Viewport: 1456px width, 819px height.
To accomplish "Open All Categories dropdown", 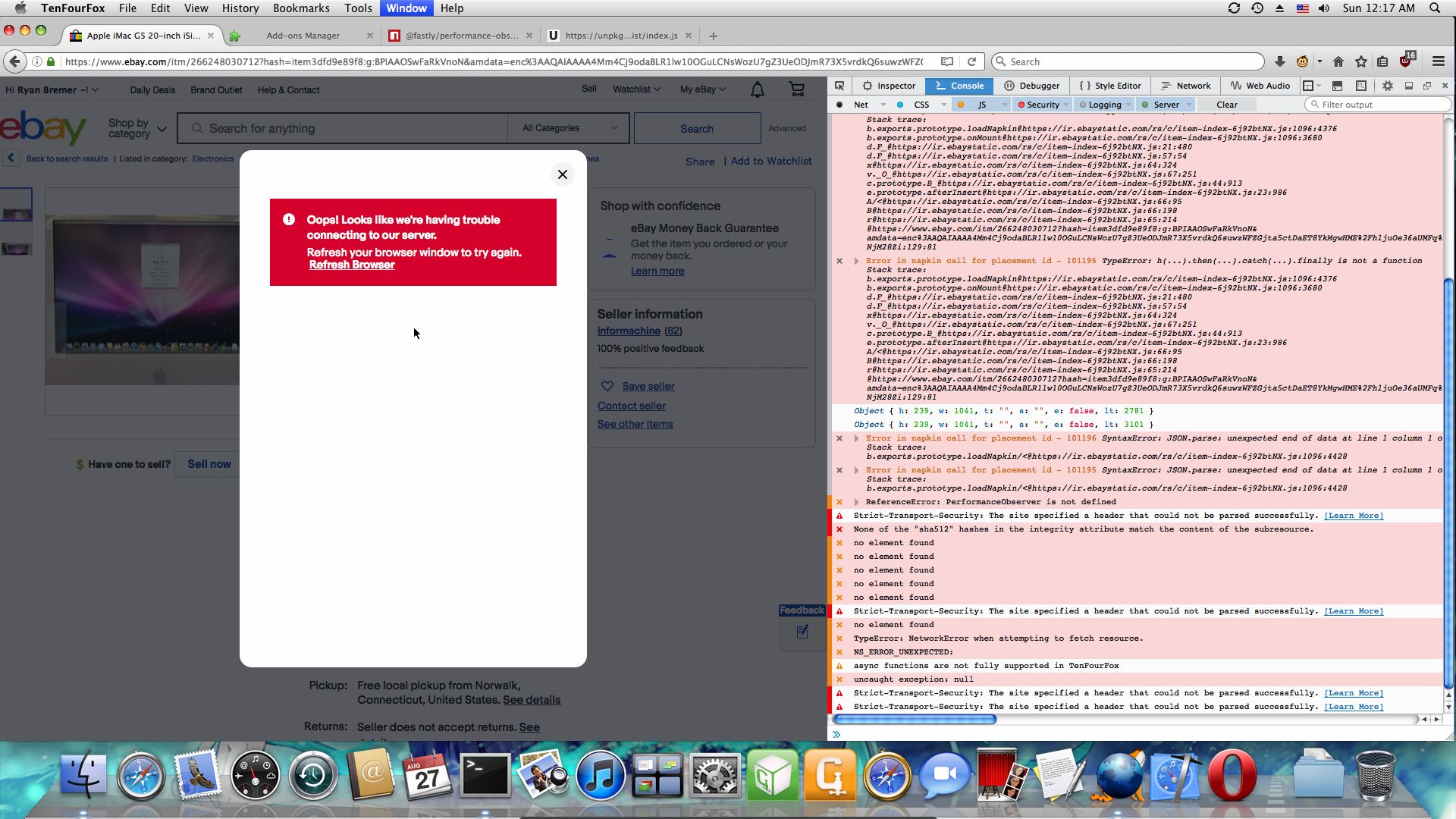I will coord(569,128).
